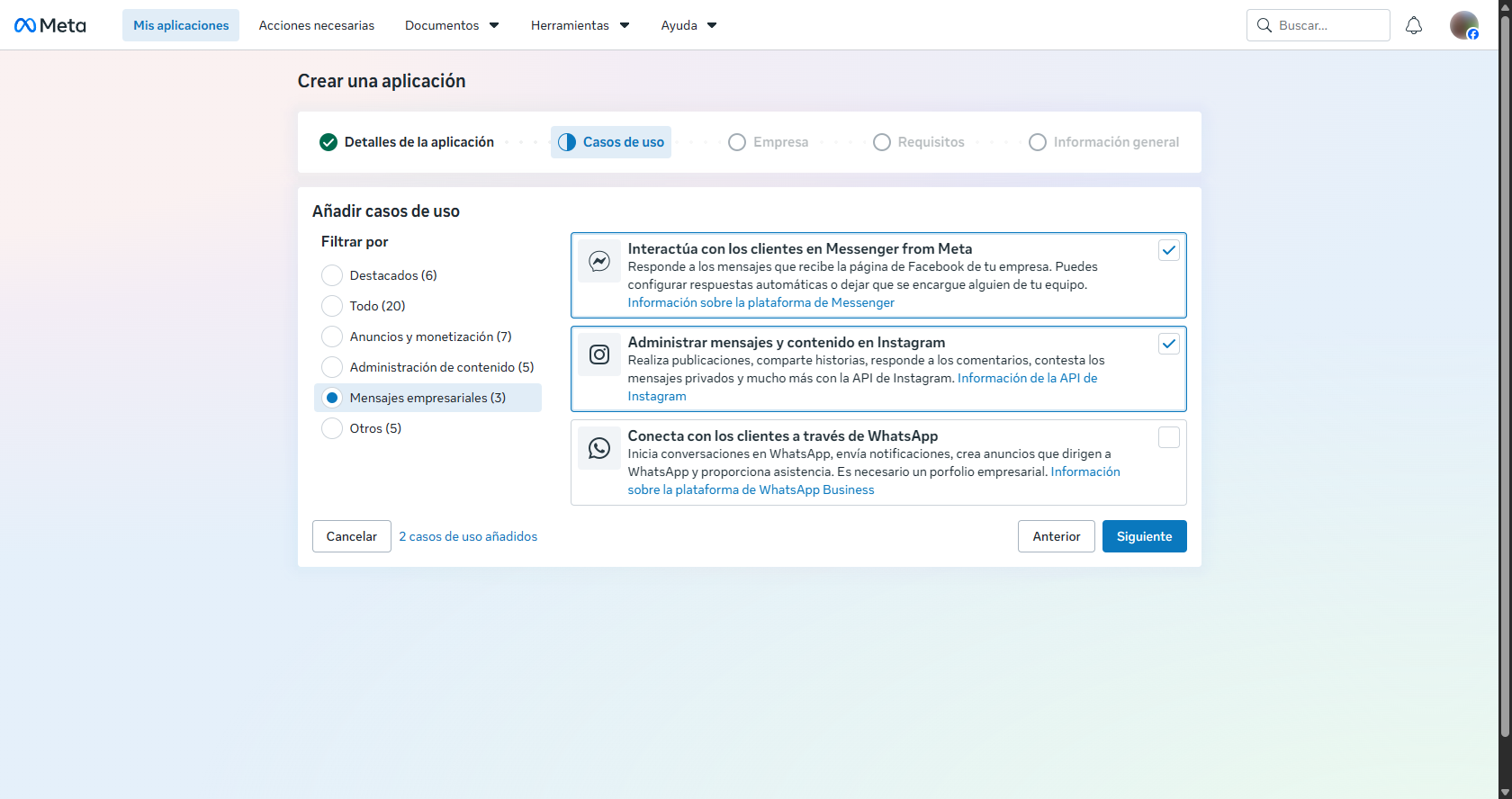The height and width of the screenshot is (799, 1512).
Task: Click the Buscar search field
Action: click(x=1318, y=25)
